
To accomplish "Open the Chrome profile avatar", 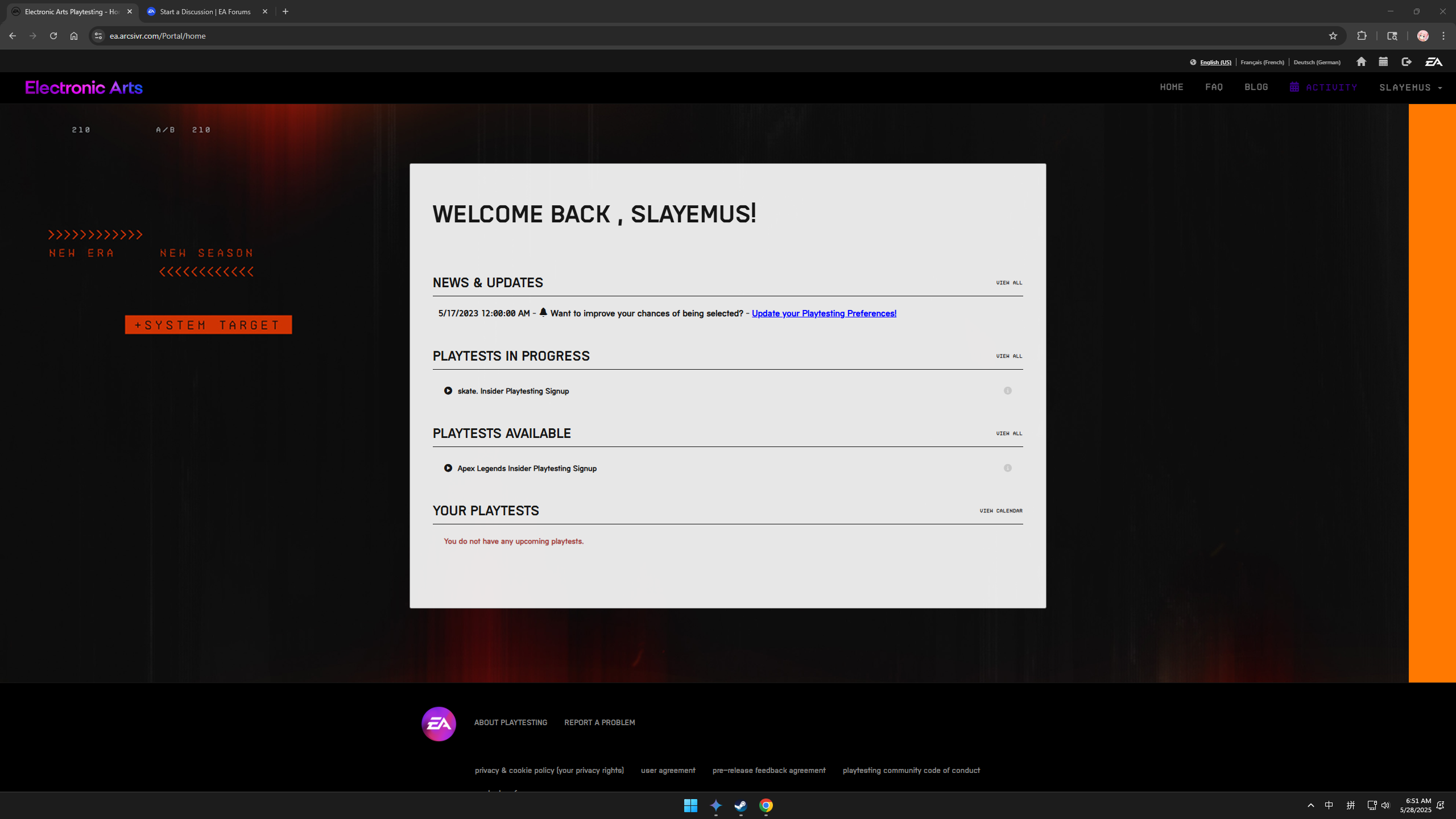I will tap(1422, 36).
